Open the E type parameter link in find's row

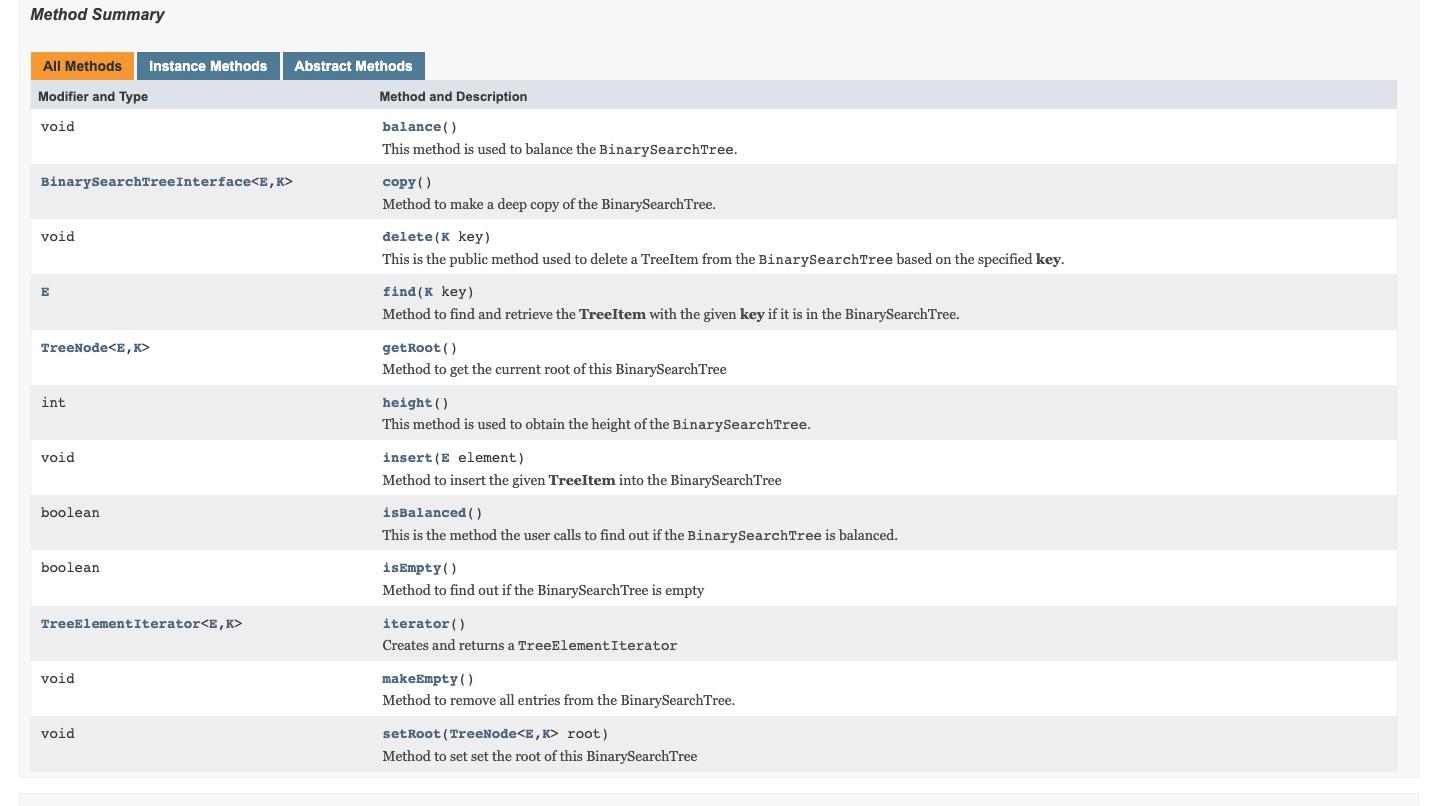(44, 291)
